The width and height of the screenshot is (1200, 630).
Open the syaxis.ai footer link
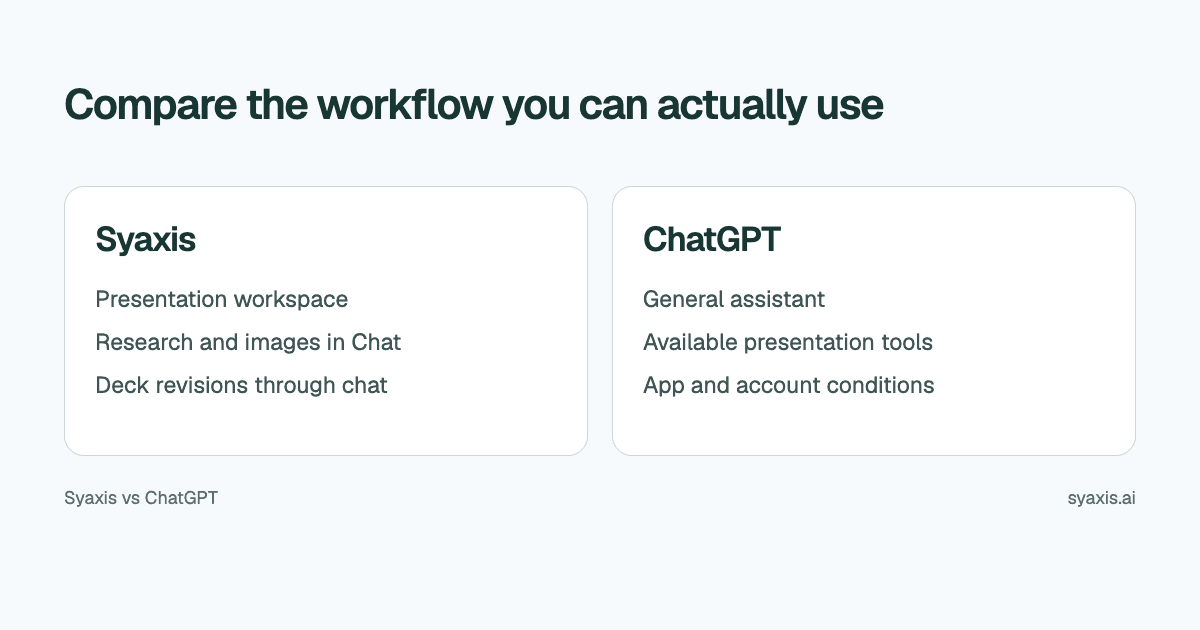click(x=1101, y=497)
